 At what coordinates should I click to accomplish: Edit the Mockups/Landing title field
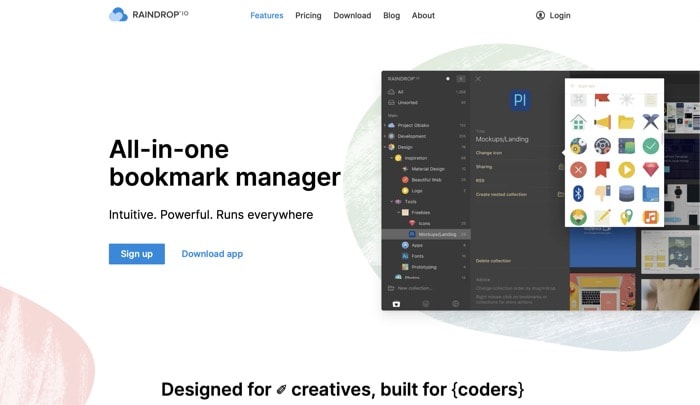[x=502, y=139]
